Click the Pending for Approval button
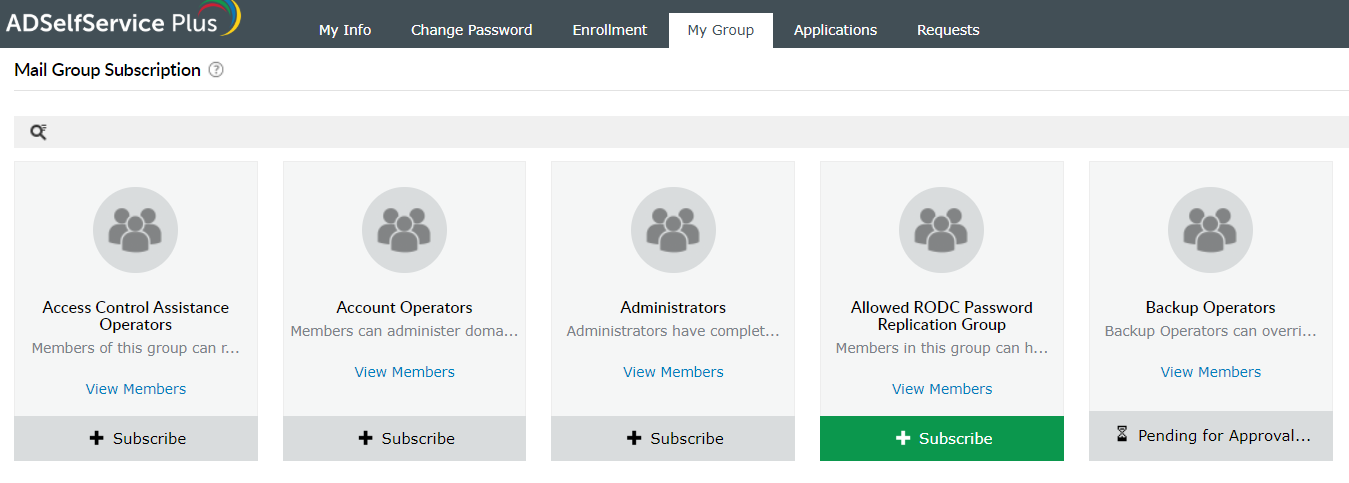 click(1211, 436)
